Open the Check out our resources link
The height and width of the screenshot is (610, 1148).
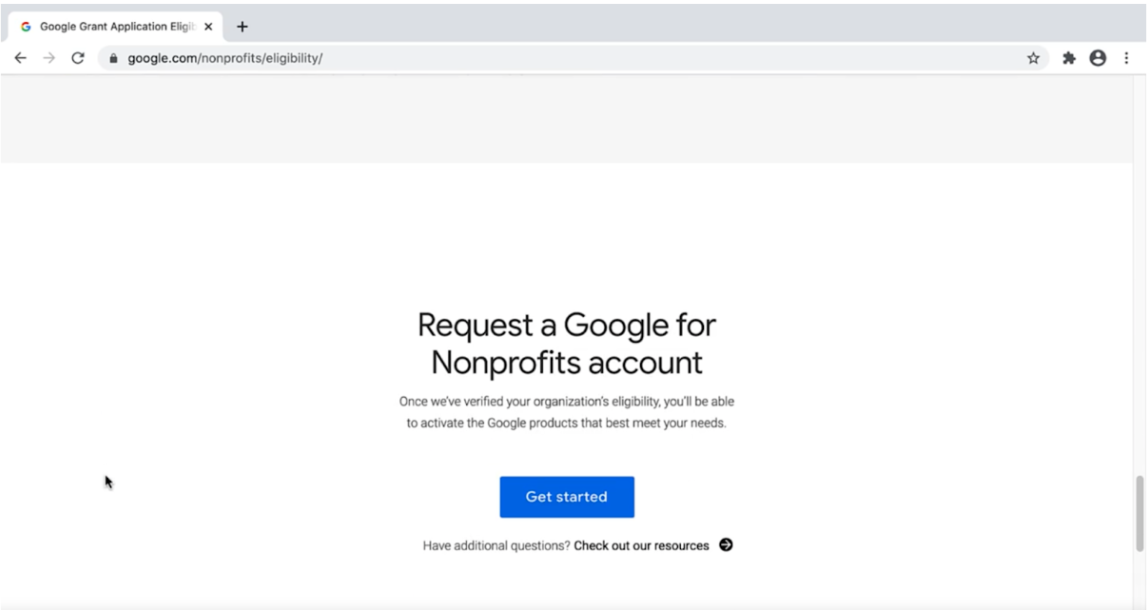(x=641, y=546)
